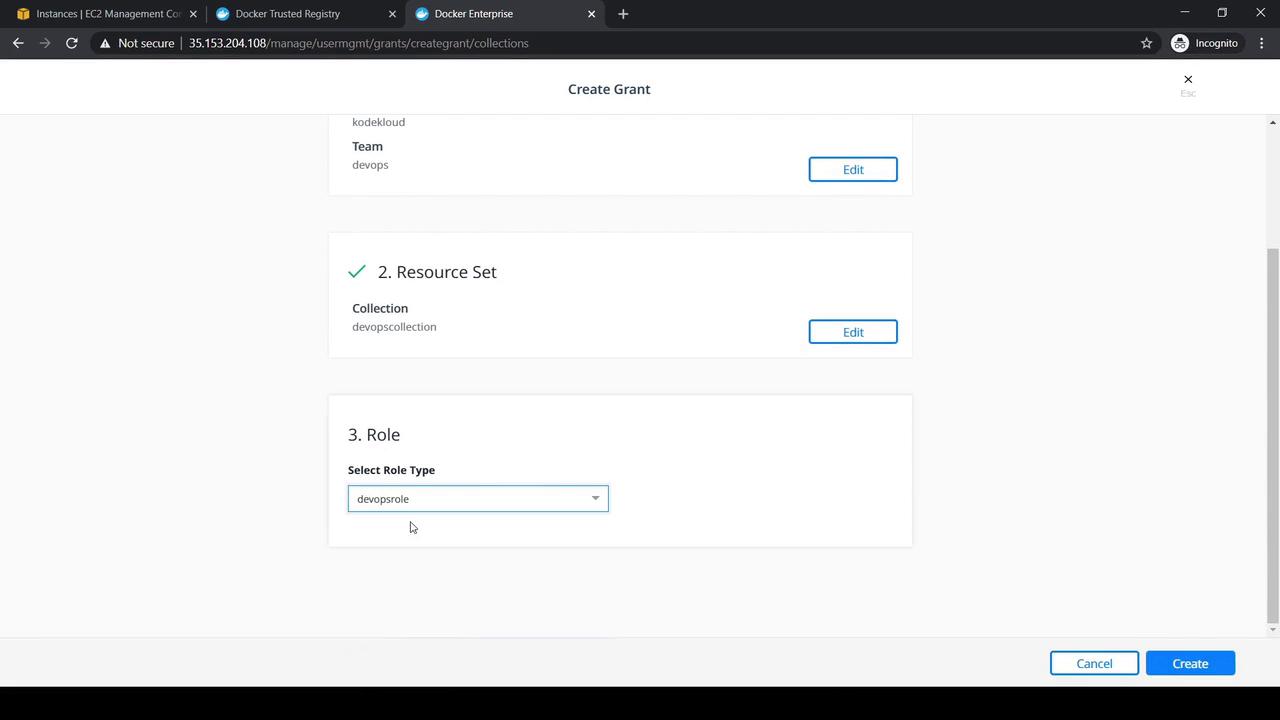Open the Chrome three-dot menu
This screenshot has width=1280, height=720.
point(1262,43)
